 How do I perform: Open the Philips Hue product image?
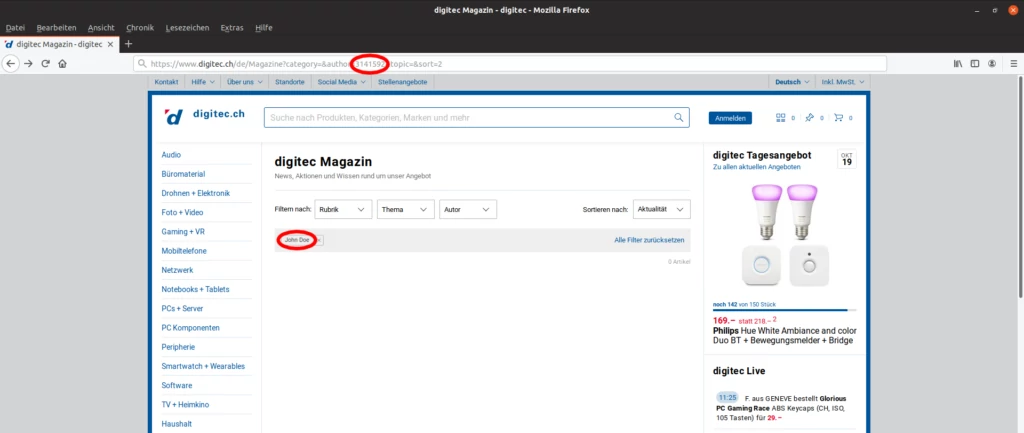784,236
